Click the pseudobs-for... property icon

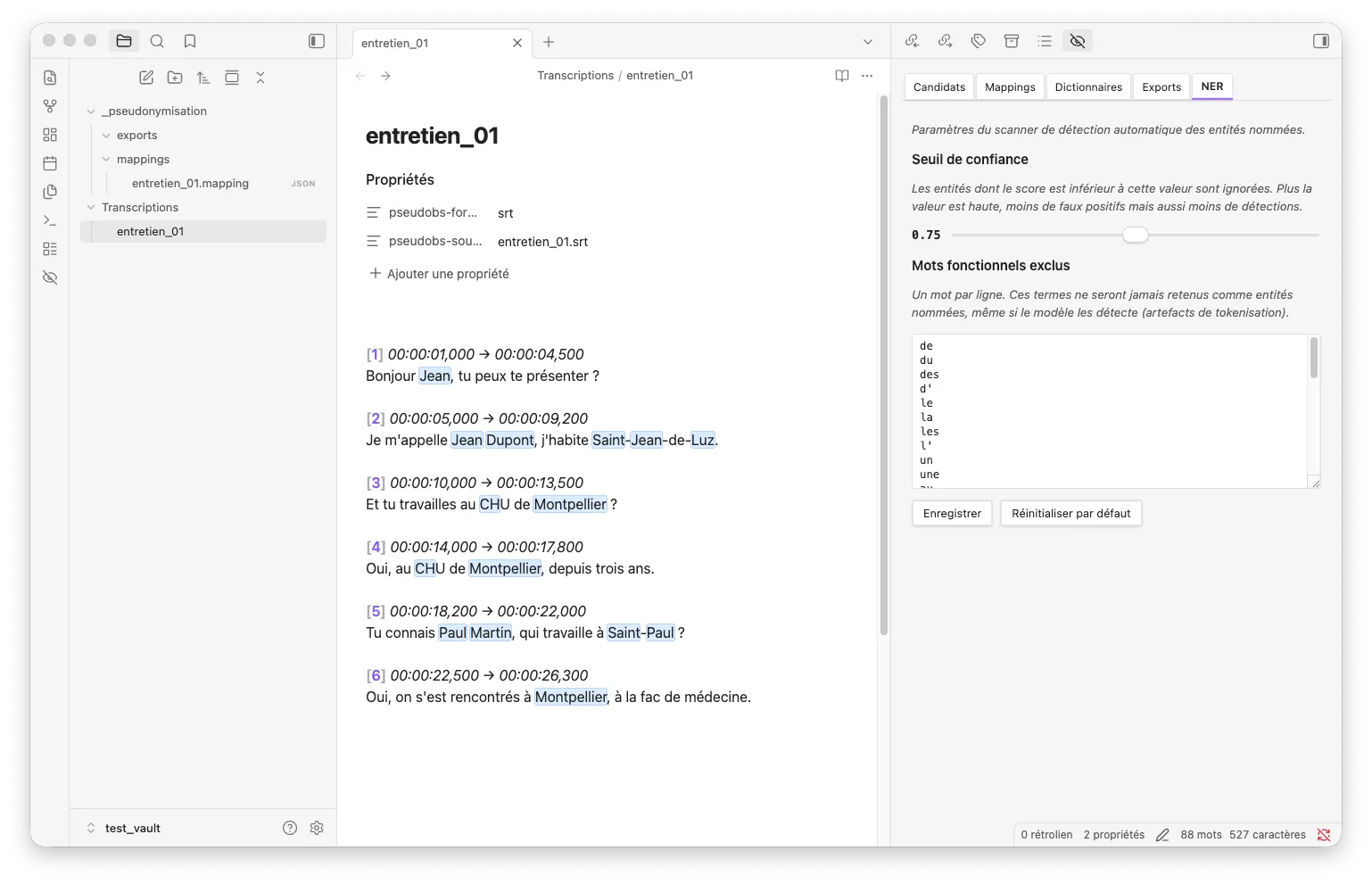tap(374, 213)
